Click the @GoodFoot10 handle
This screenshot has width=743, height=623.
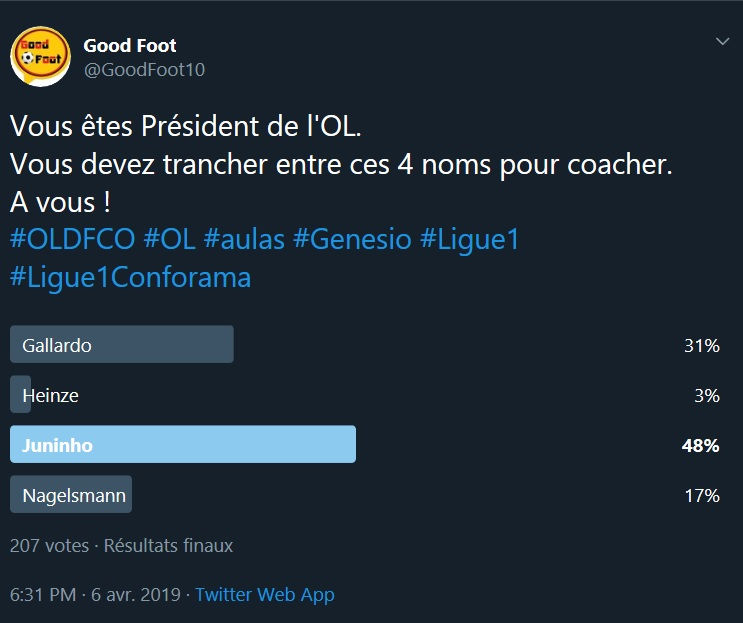pyautogui.click(x=144, y=69)
